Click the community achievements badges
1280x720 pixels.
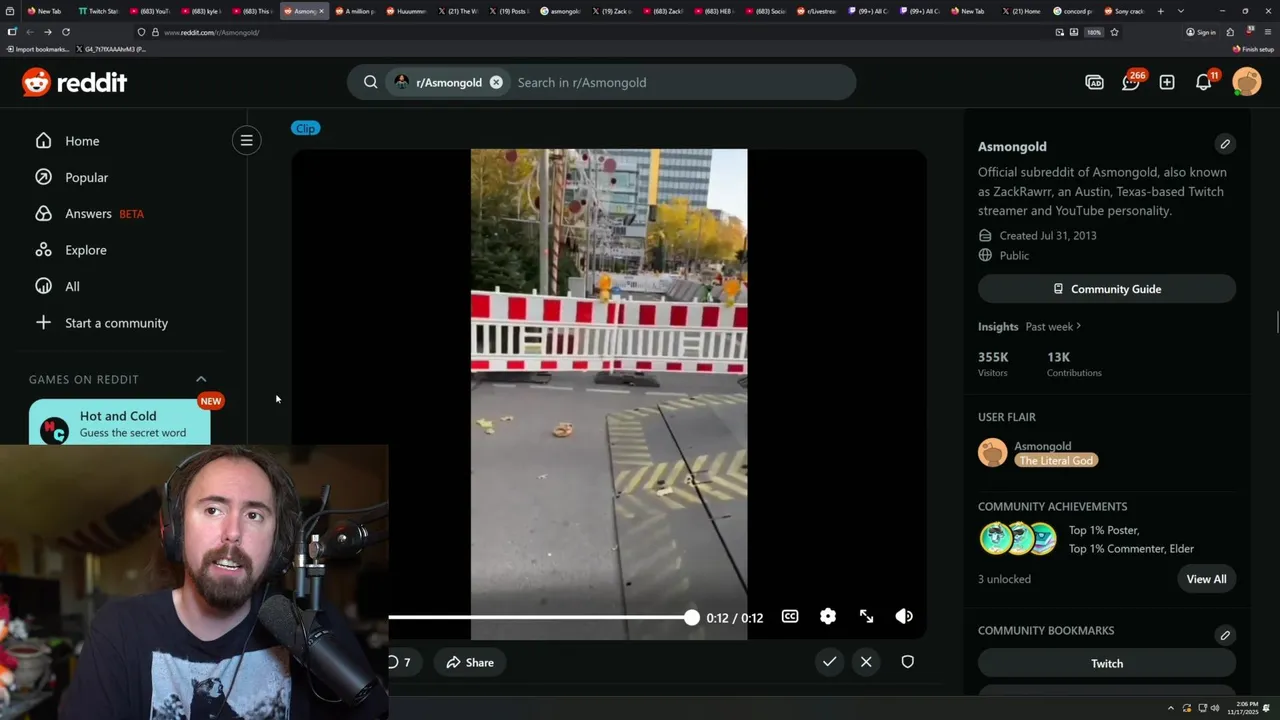point(1018,539)
